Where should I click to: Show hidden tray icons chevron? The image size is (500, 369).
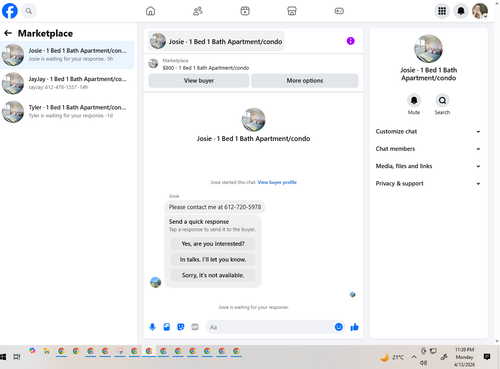[414, 357]
